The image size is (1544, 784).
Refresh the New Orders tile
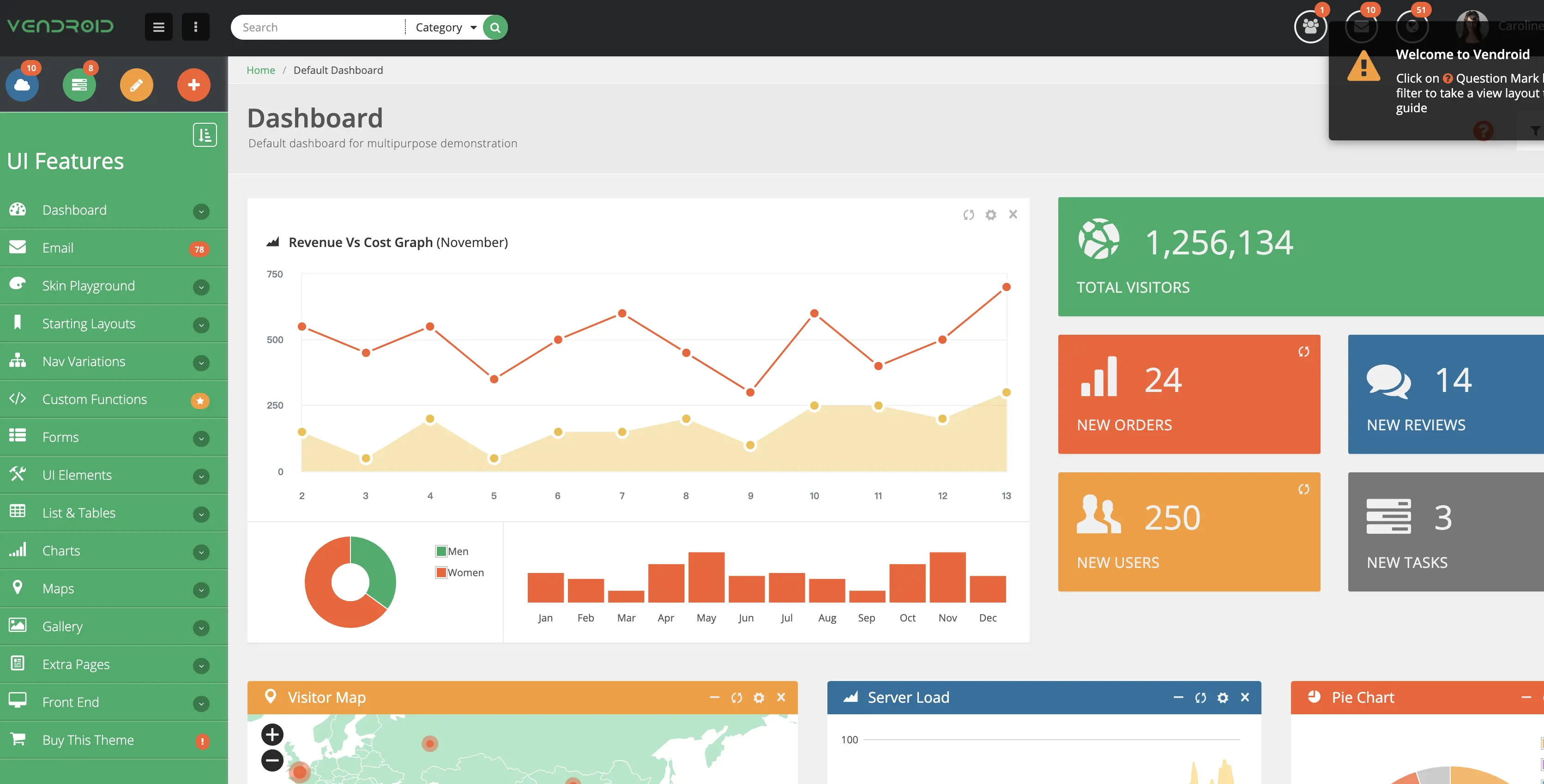pyautogui.click(x=1303, y=352)
